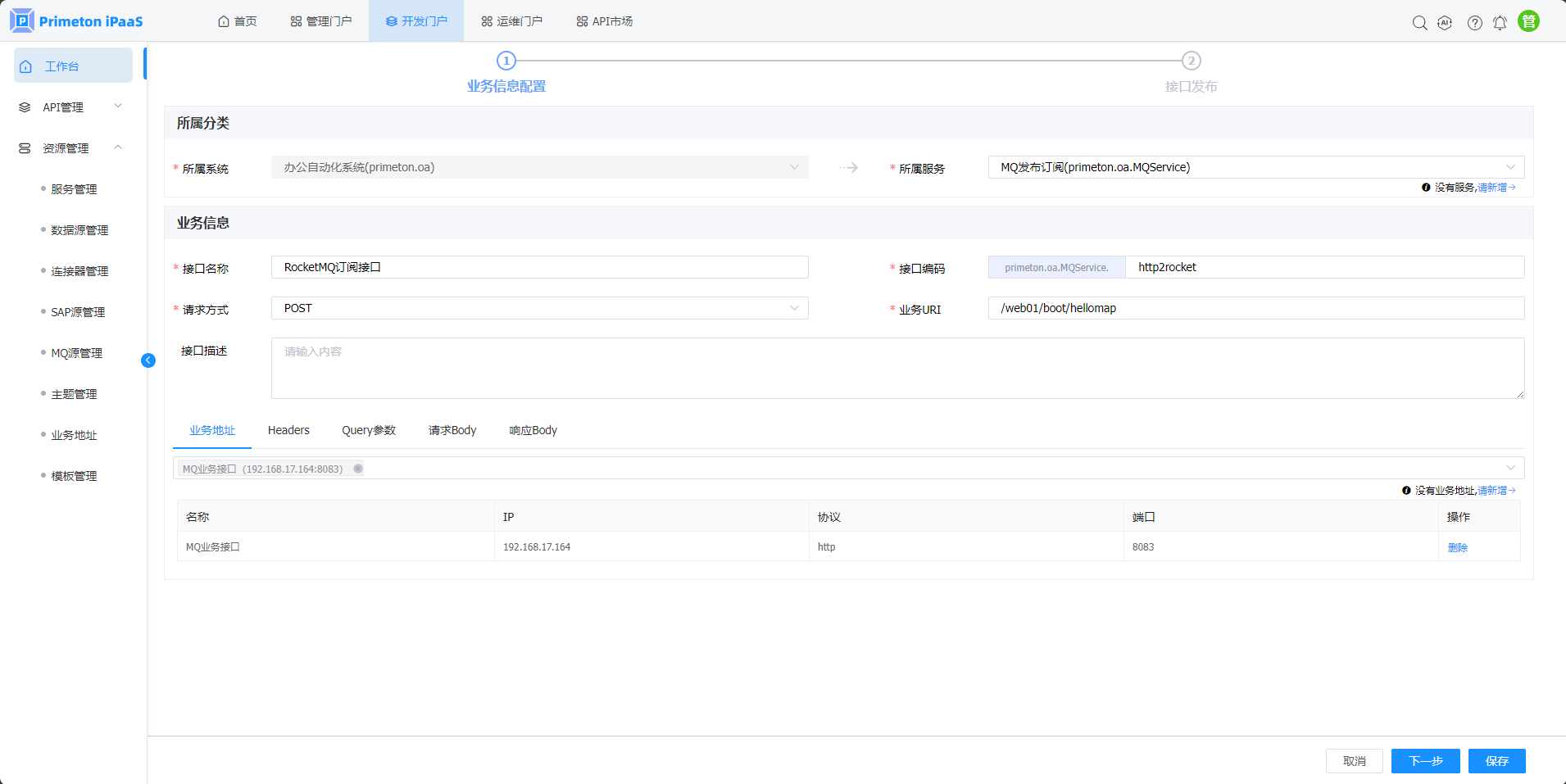
Task: Remove the MQ业务接口 tag from address selector
Action: point(358,469)
